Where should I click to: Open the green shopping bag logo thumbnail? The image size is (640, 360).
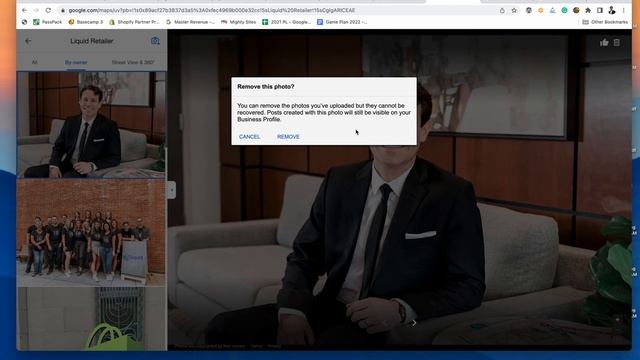(91, 319)
